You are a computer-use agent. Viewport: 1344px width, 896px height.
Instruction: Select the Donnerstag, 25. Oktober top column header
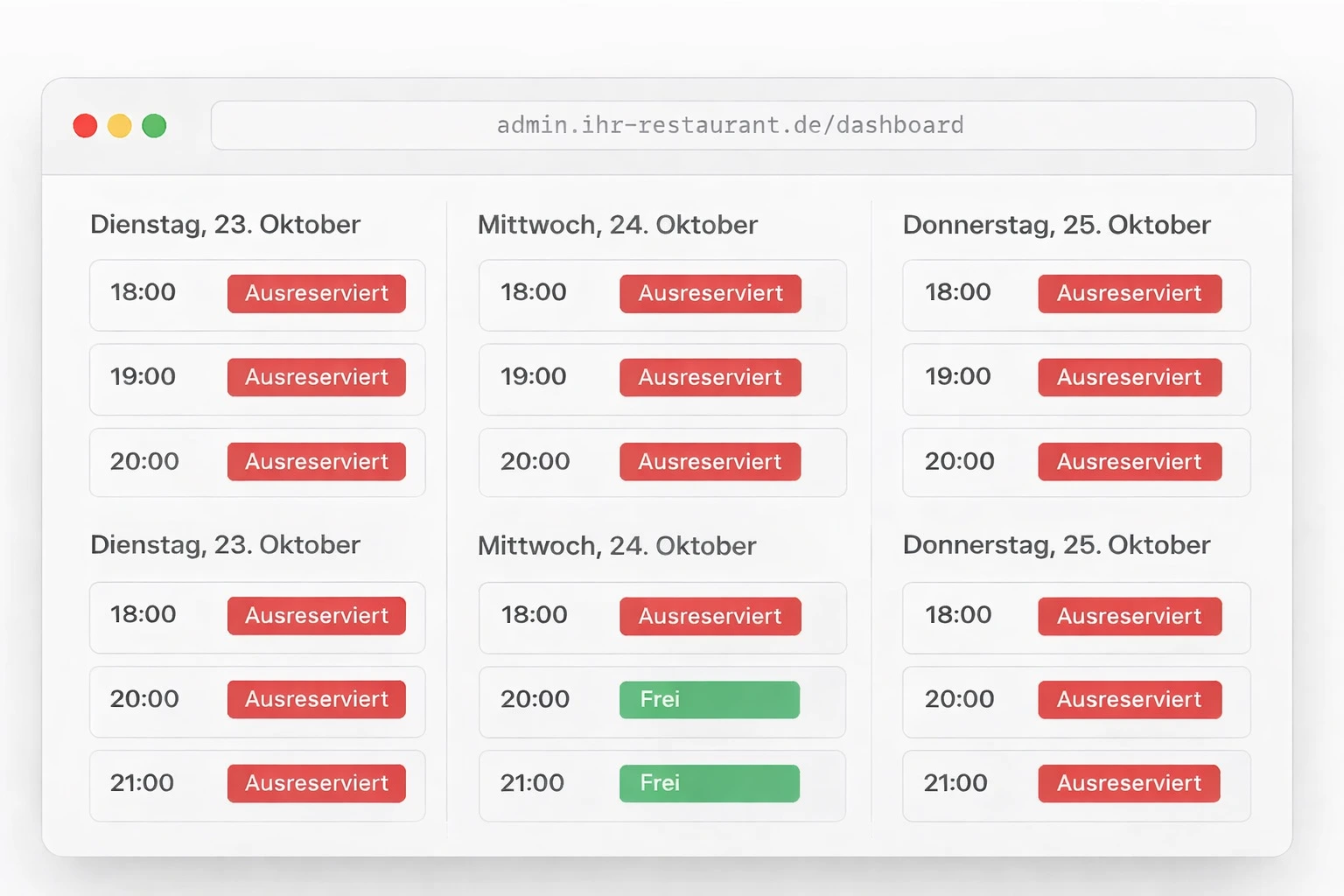[1056, 225]
